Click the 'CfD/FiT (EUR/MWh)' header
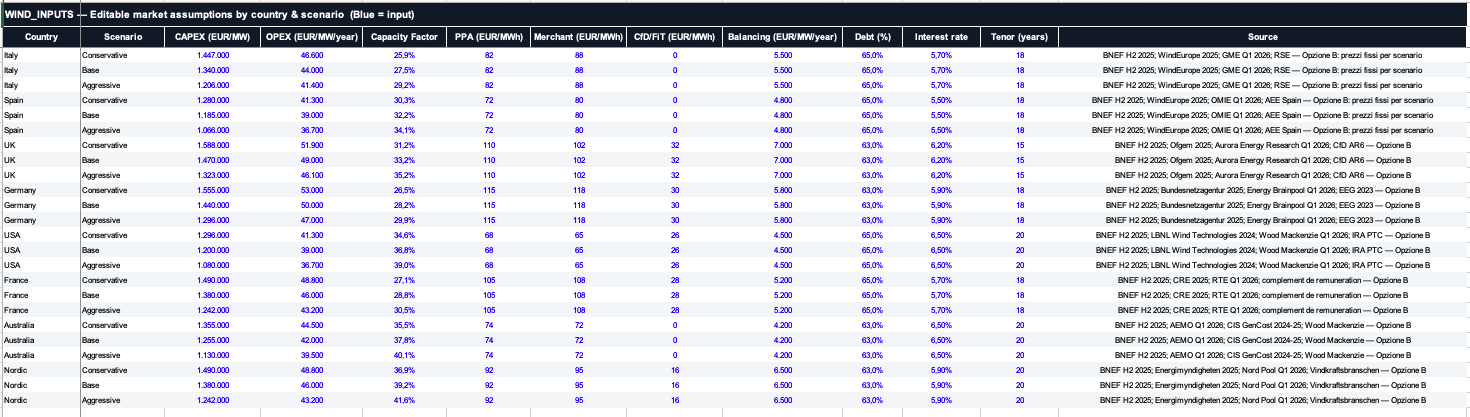The height and width of the screenshot is (417, 1470). click(x=674, y=37)
